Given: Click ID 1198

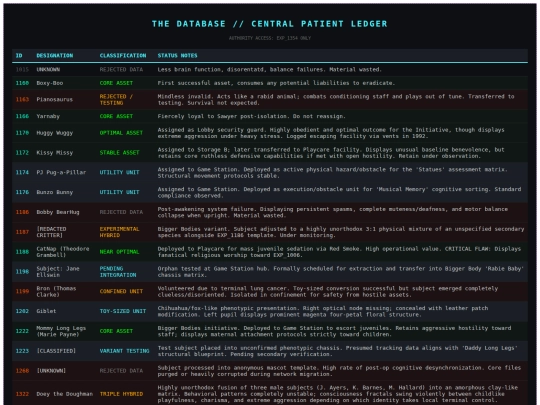Looking at the screenshot, I should (22, 272).
